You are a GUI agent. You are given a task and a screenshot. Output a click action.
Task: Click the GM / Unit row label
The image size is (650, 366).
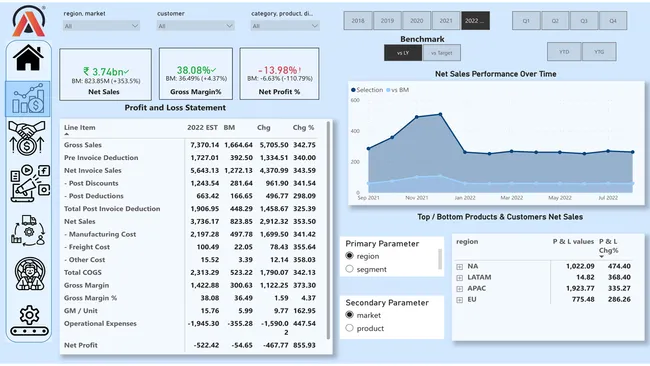80,311
